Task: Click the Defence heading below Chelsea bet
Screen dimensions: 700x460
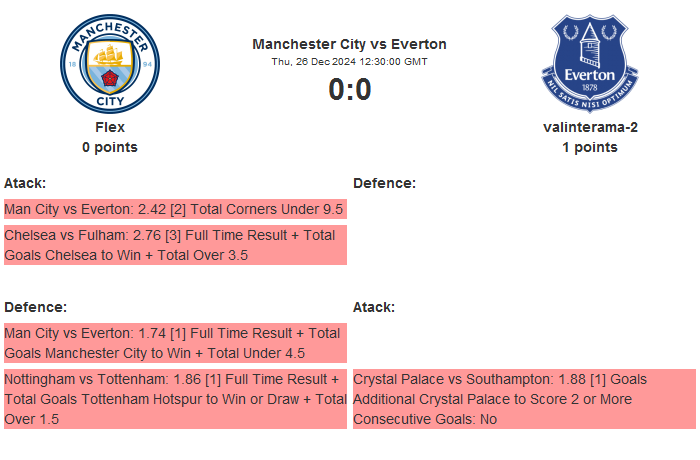Action: click(x=35, y=307)
